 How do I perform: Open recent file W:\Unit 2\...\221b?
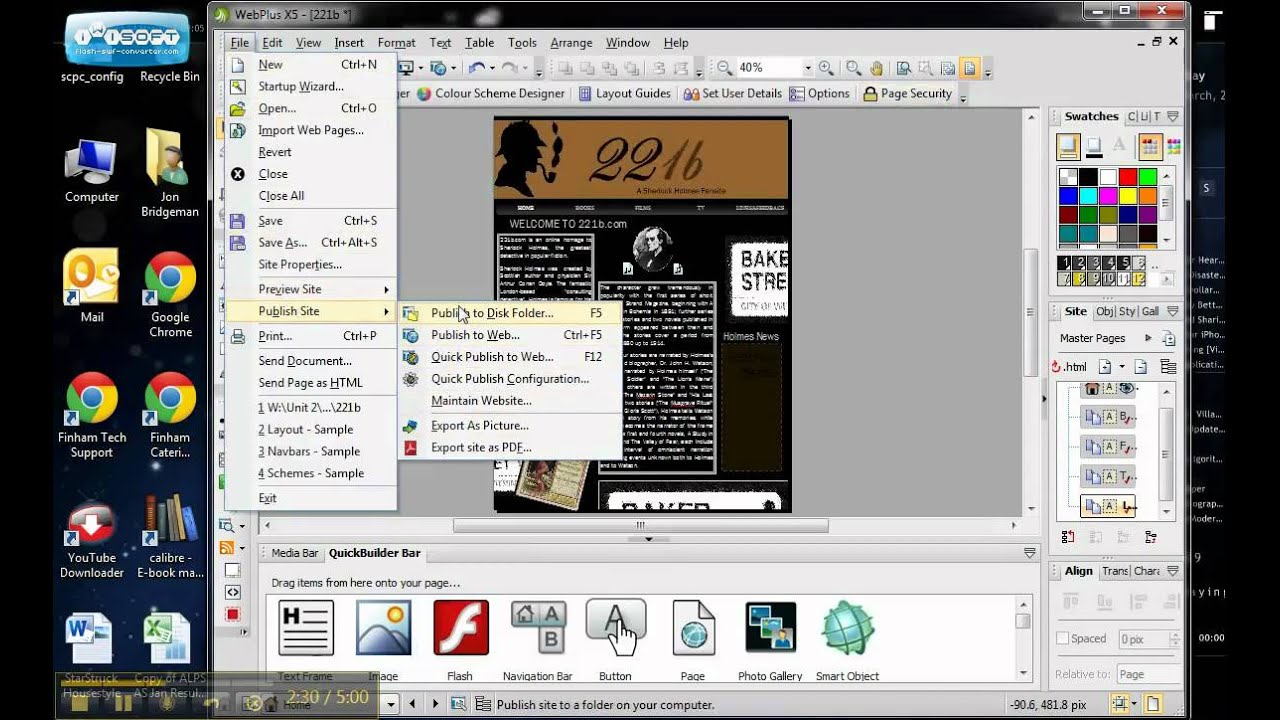(x=311, y=407)
